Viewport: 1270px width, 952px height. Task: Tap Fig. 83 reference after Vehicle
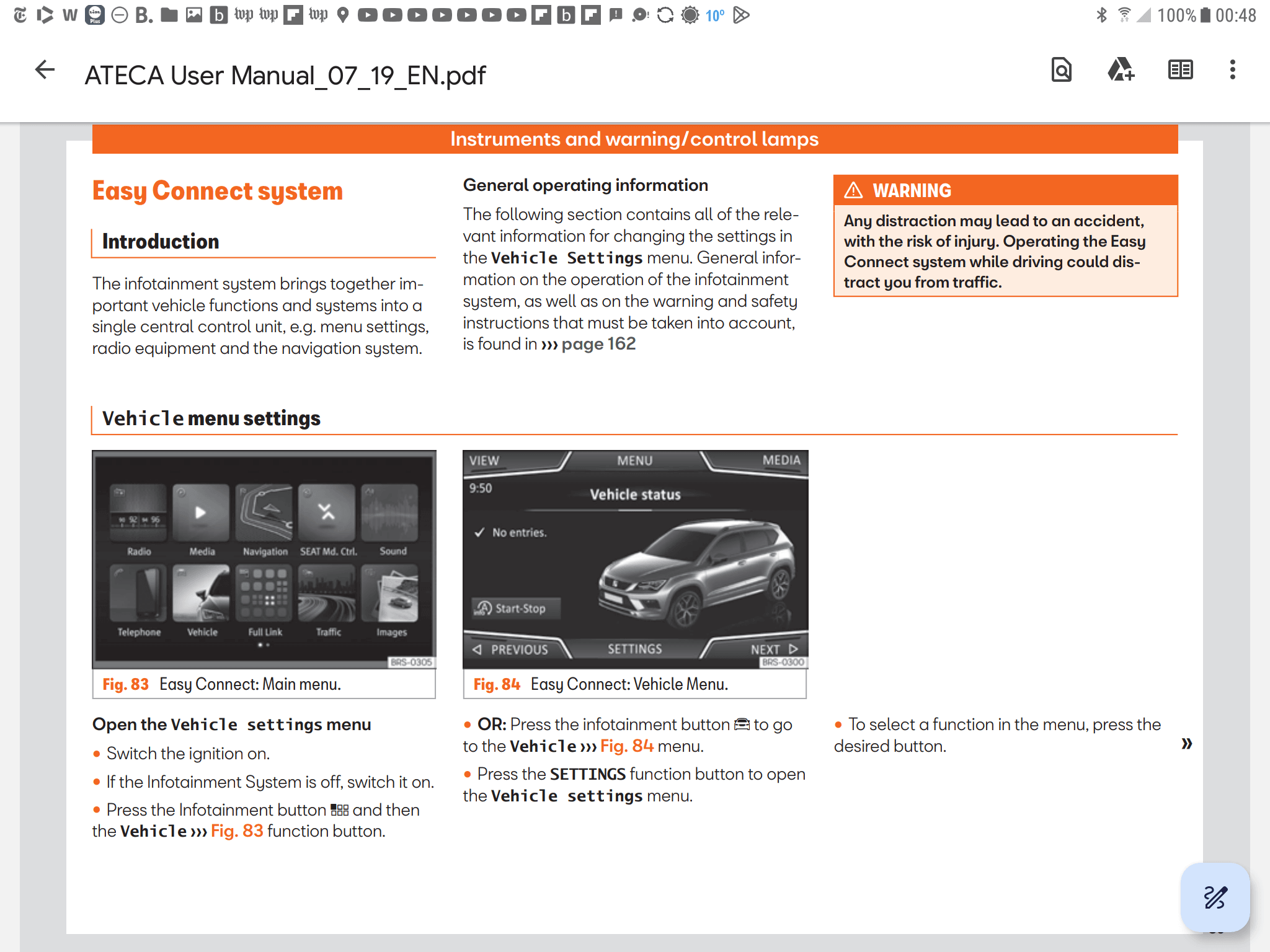[236, 831]
